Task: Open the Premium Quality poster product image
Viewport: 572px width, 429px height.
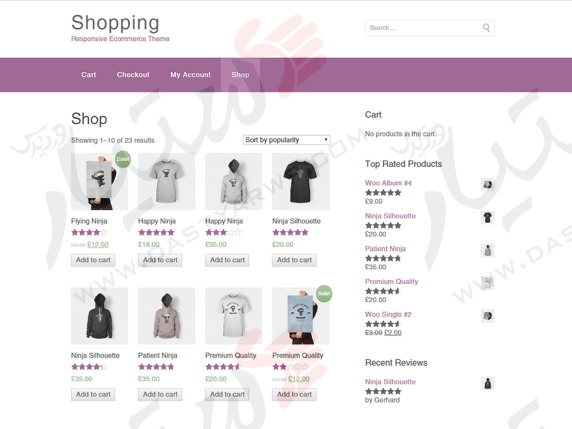Action: coord(301,316)
